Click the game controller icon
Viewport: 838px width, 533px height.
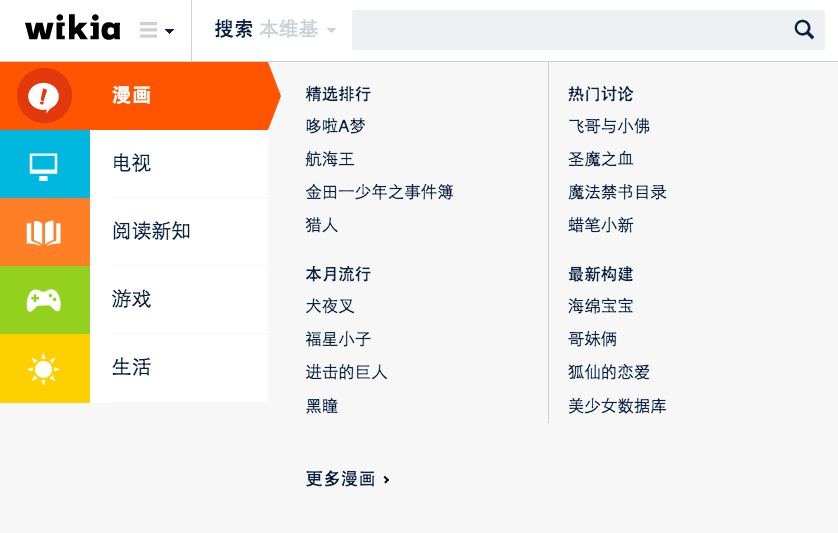[44, 300]
